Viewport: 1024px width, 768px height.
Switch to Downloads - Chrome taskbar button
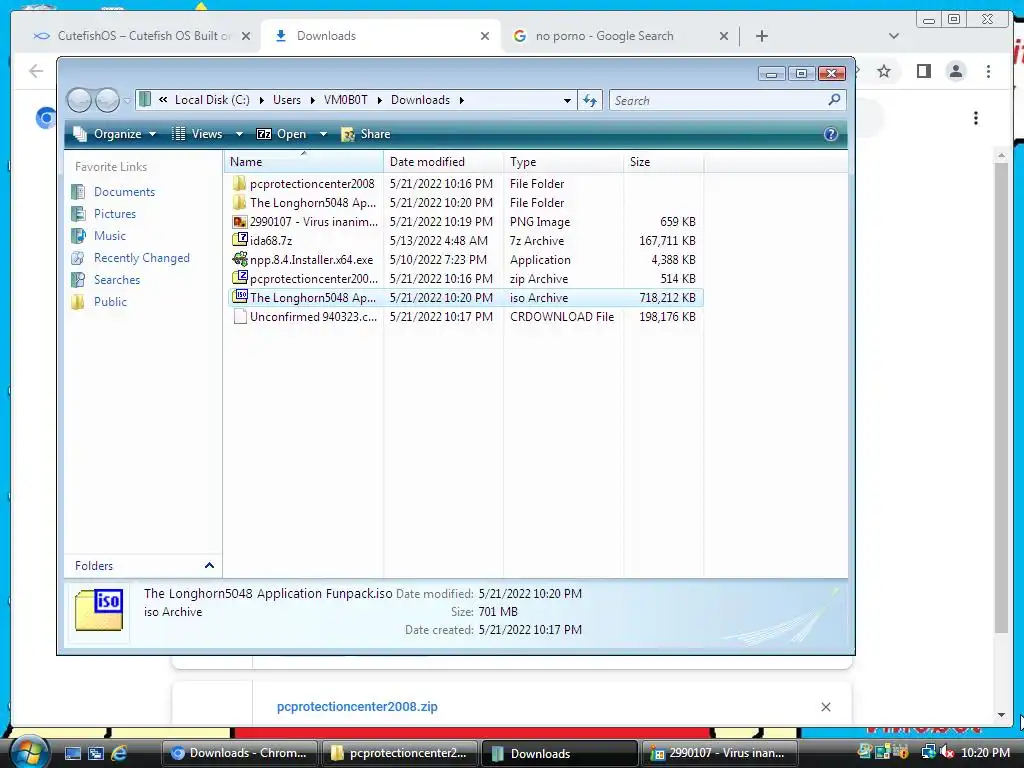point(239,753)
